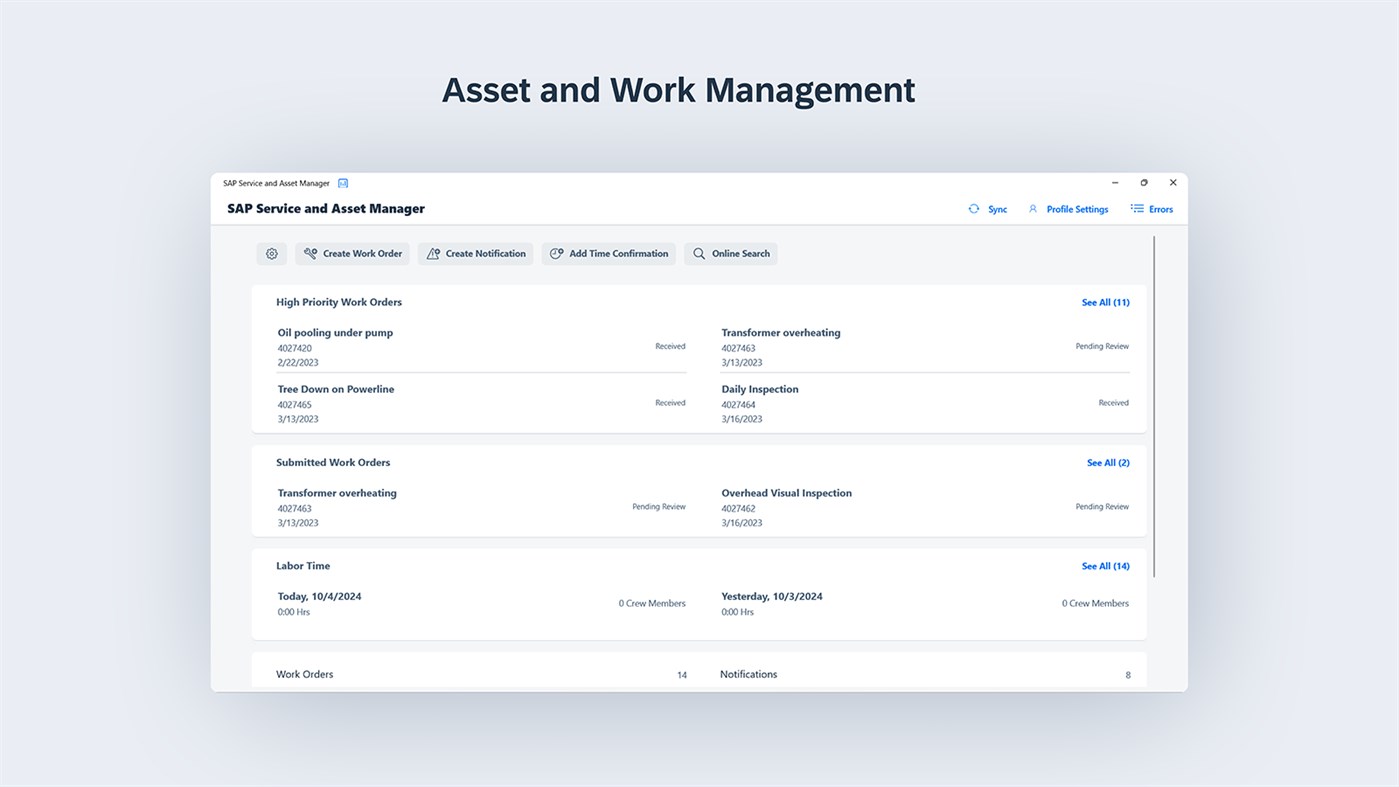
Task: Open the Daily Inspection work order
Action: tap(760, 388)
